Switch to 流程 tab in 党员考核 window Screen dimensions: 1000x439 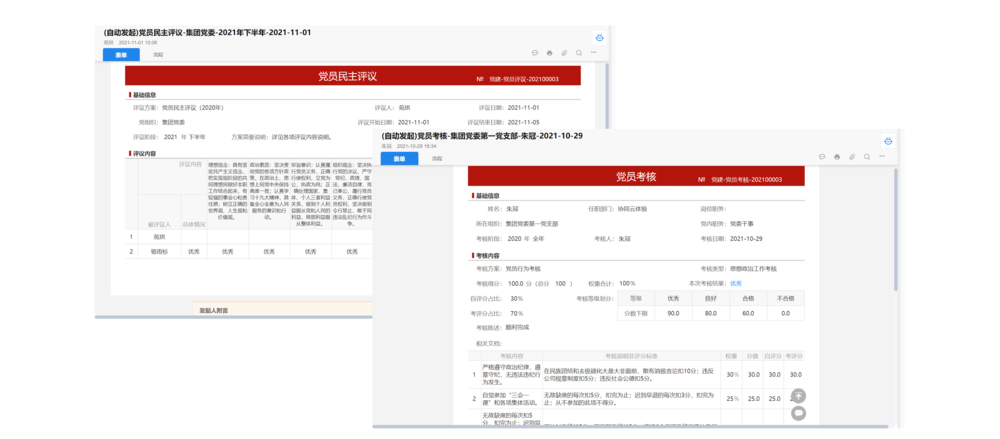[x=436, y=158]
